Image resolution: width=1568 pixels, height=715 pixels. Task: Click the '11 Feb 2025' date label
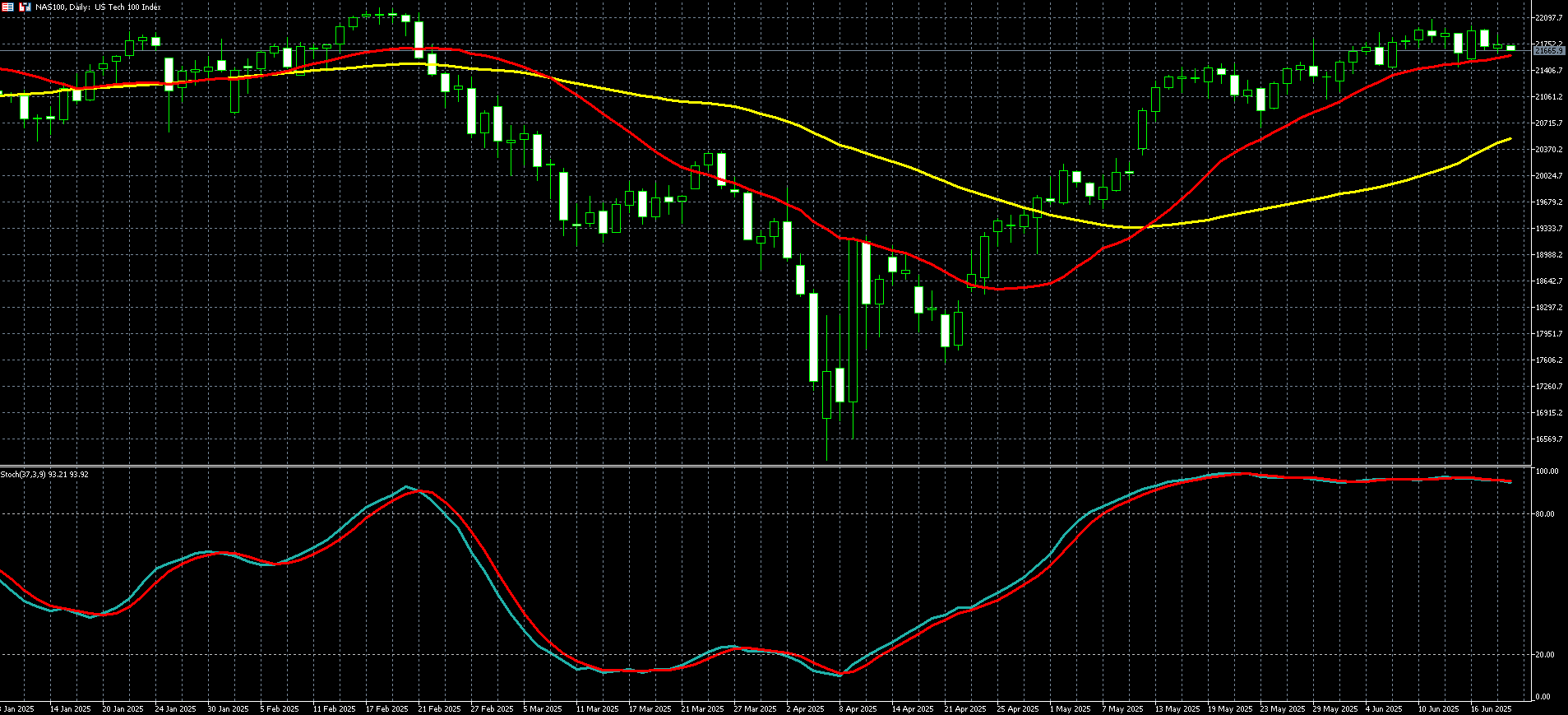(x=334, y=708)
